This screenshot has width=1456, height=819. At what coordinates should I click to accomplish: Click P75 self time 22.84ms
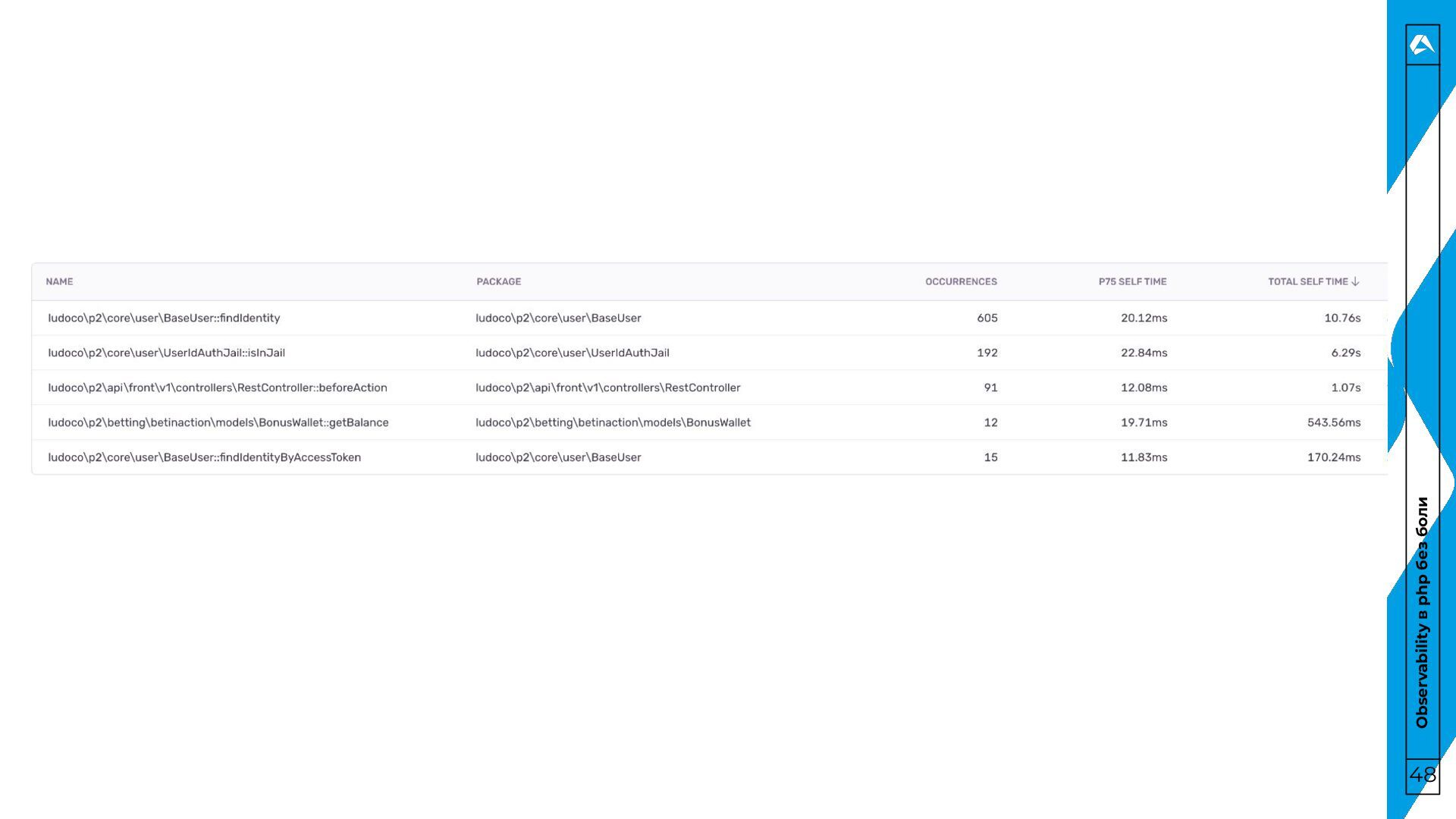coord(1144,353)
